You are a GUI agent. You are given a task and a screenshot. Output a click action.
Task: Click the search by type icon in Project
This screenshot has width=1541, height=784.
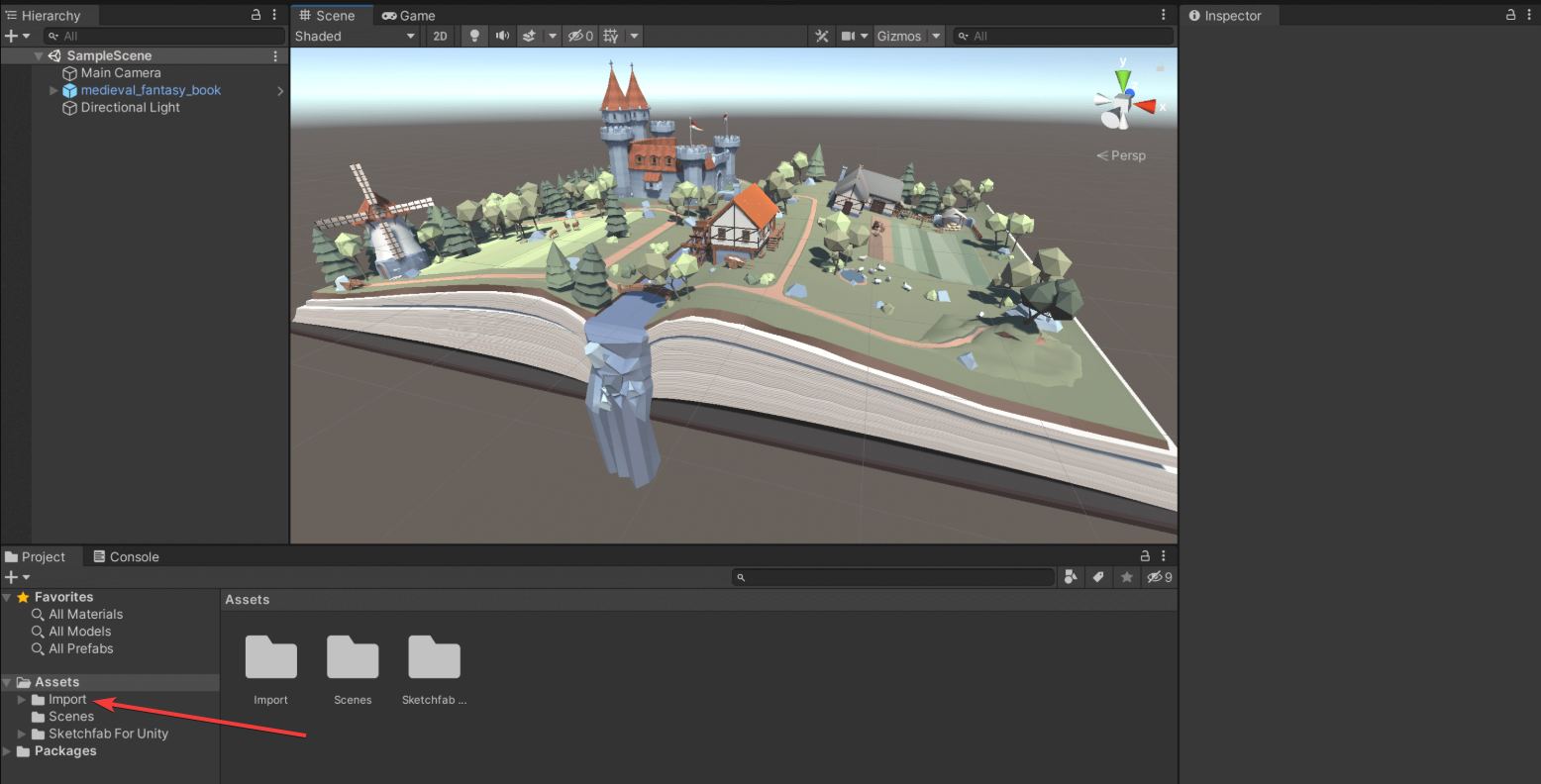(x=1071, y=577)
